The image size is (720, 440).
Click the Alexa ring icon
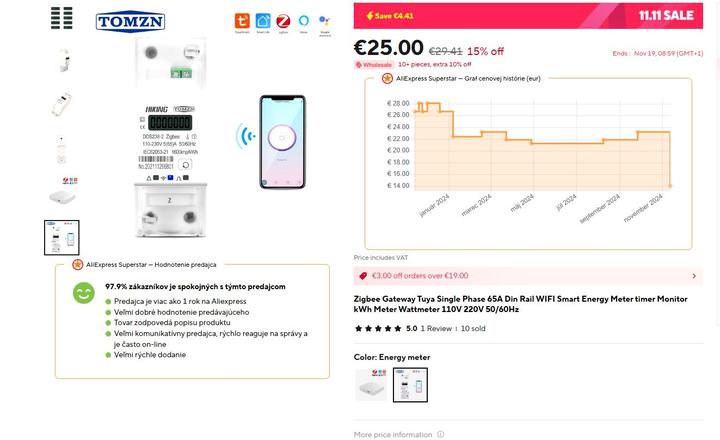point(304,21)
